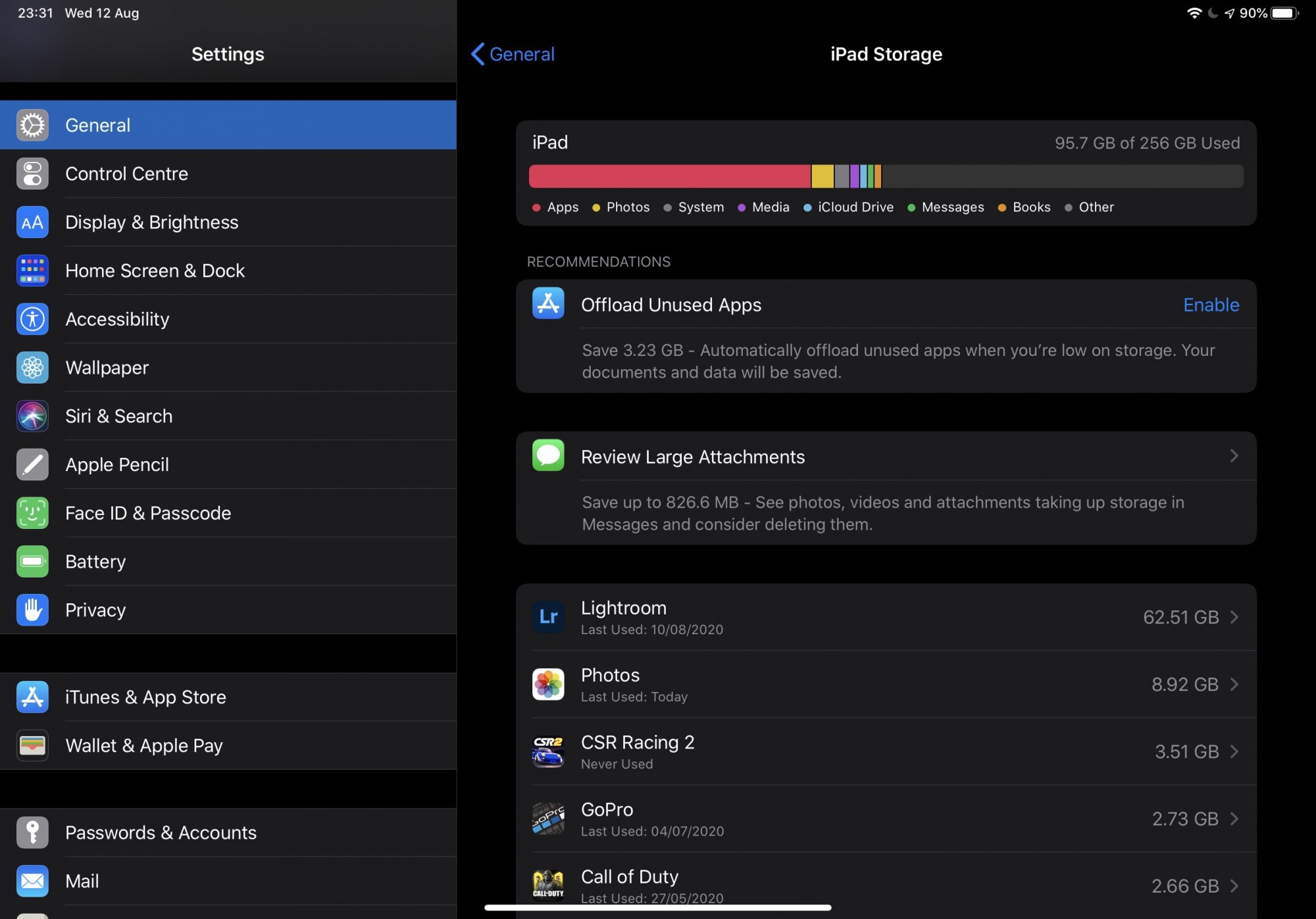Viewport: 1316px width, 919px height.
Task: Open Control Centre settings
Action: 228,174
